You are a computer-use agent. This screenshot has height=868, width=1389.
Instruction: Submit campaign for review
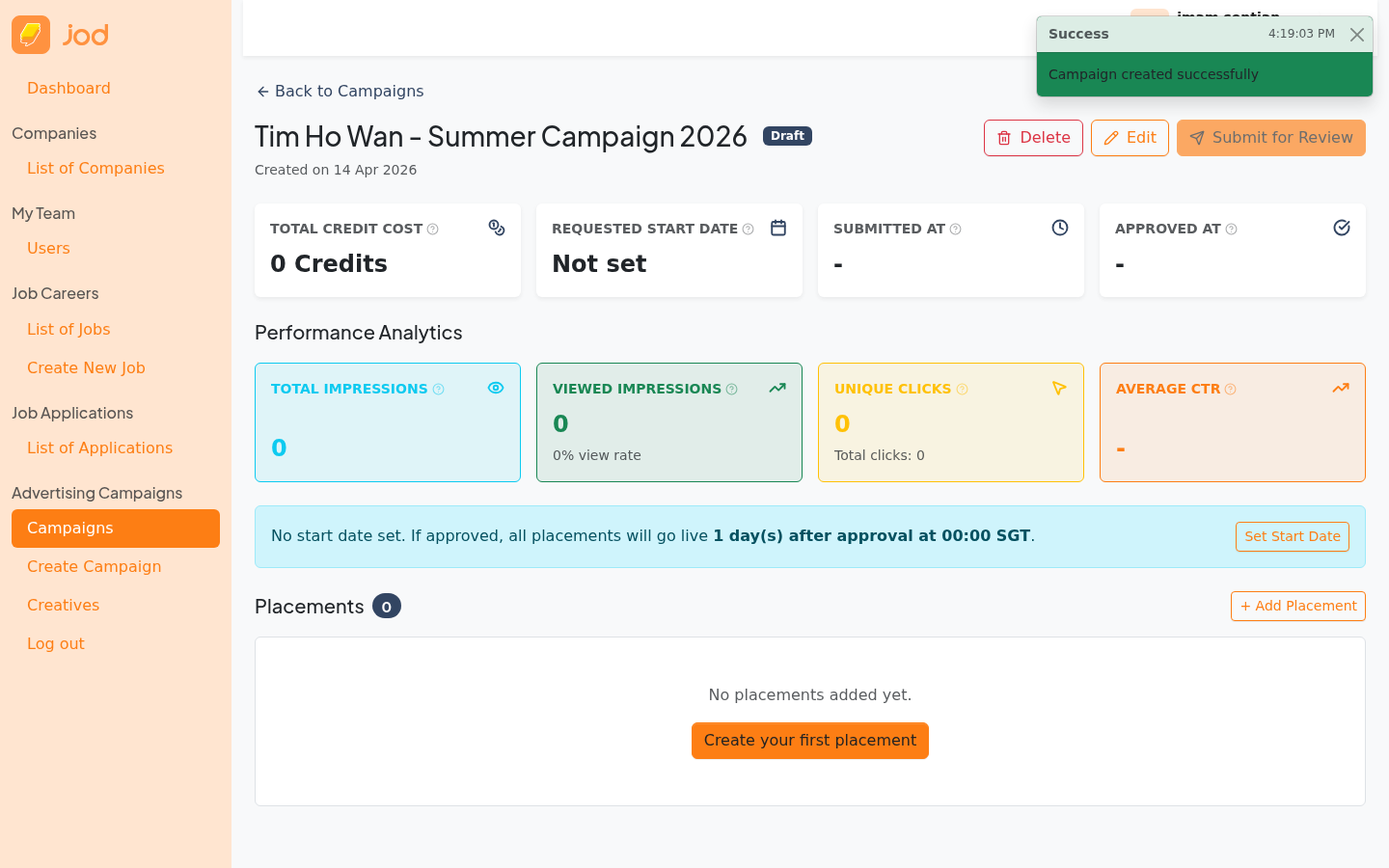pyautogui.click(x=1271, y=138)
